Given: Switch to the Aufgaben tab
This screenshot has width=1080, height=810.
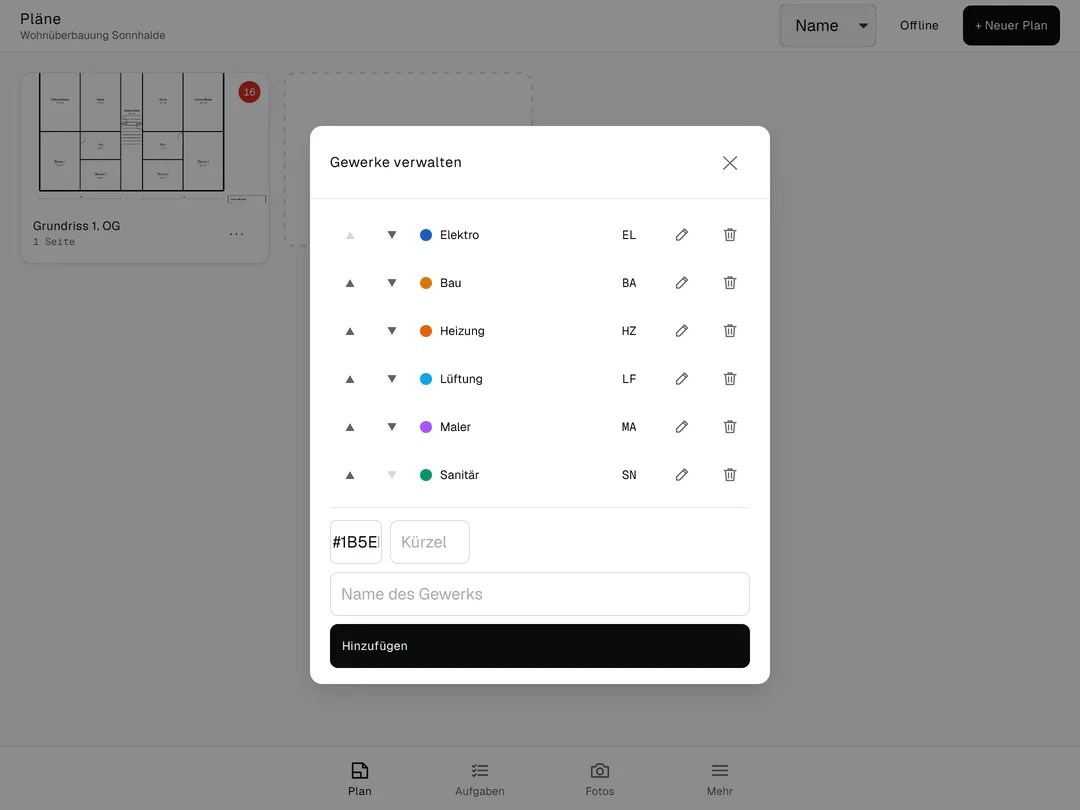Looking at the screenshot, I should tap(479, 779).
